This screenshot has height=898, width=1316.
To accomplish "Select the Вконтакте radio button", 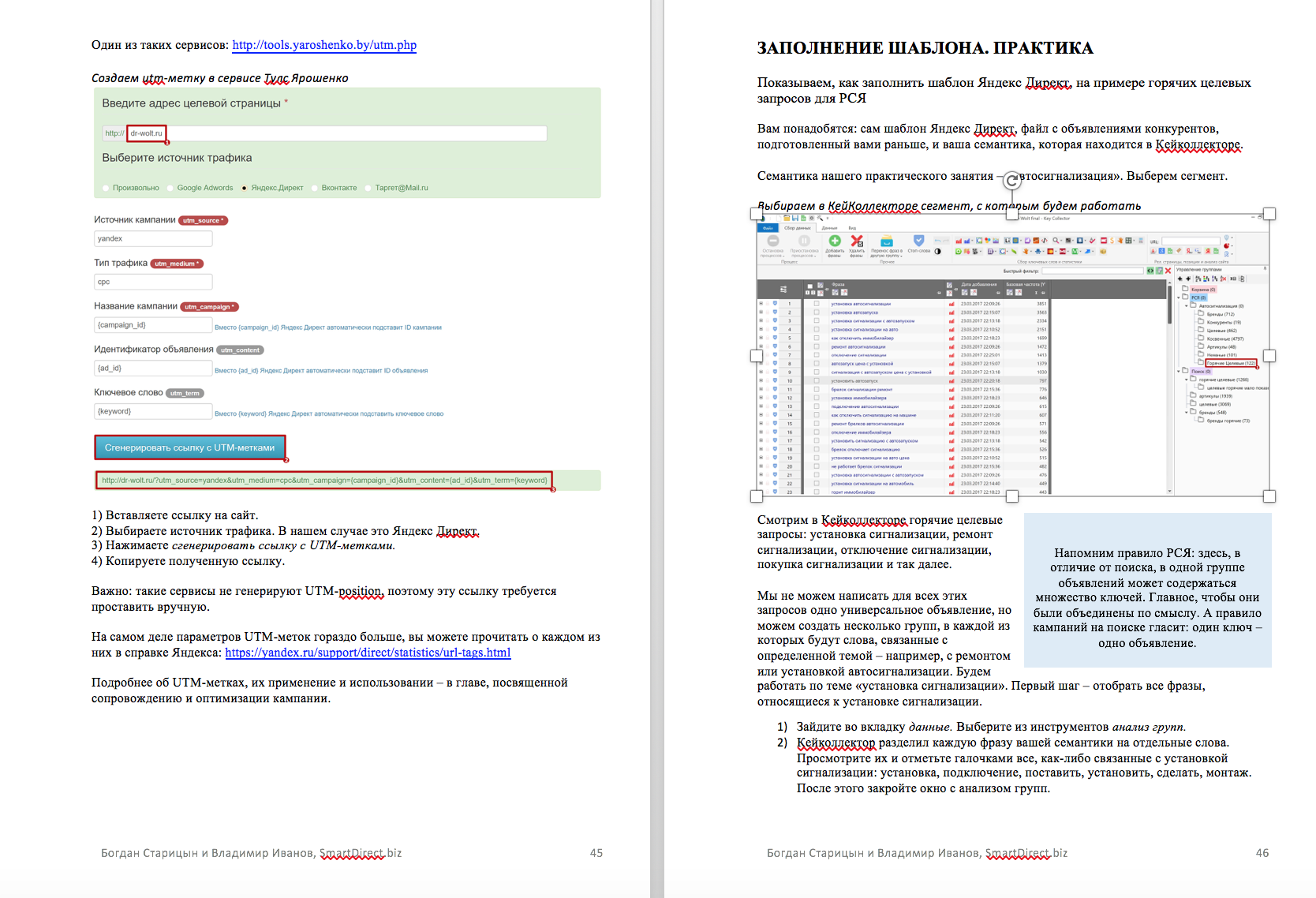I will pos(315,188).
